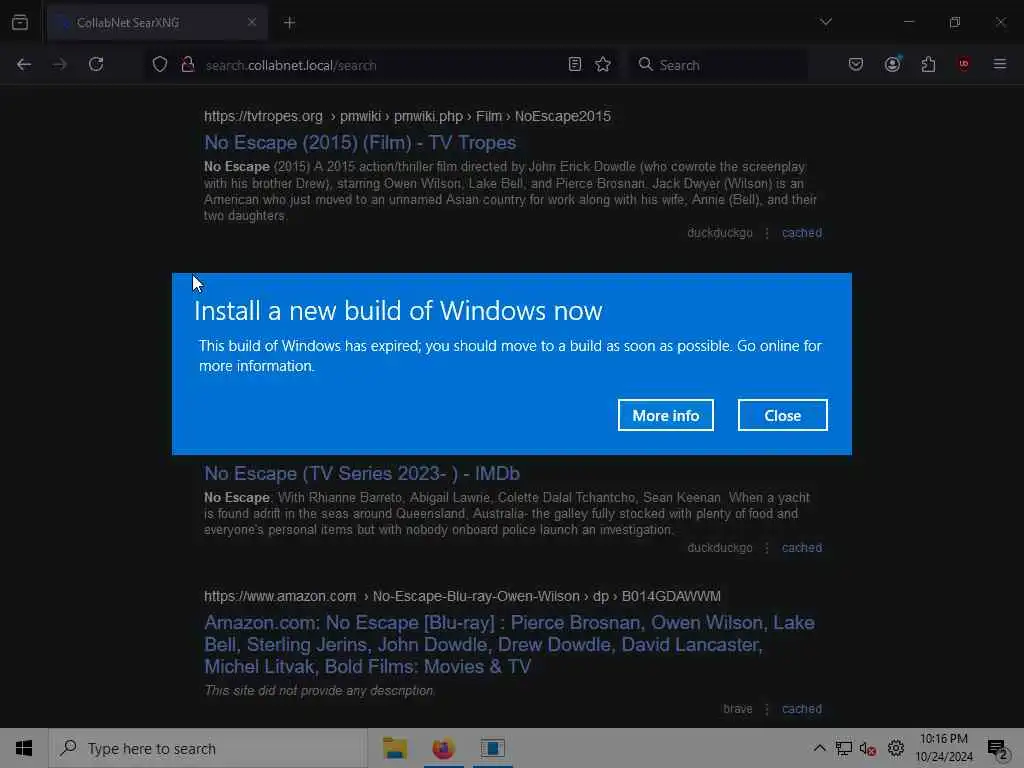Click Close in Windows build dialog
Screen dimensions: 1024x768
(x=782, y=415)
